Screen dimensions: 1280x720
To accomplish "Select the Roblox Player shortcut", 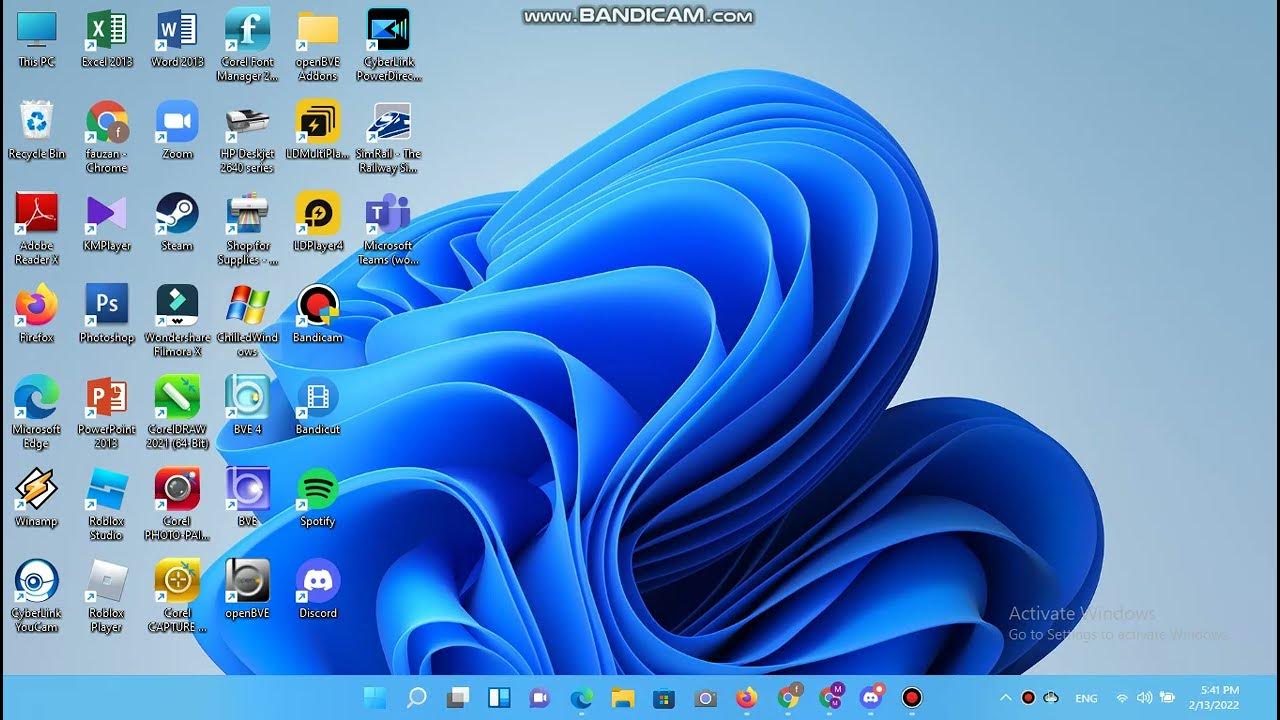I will tap(107, 598).
